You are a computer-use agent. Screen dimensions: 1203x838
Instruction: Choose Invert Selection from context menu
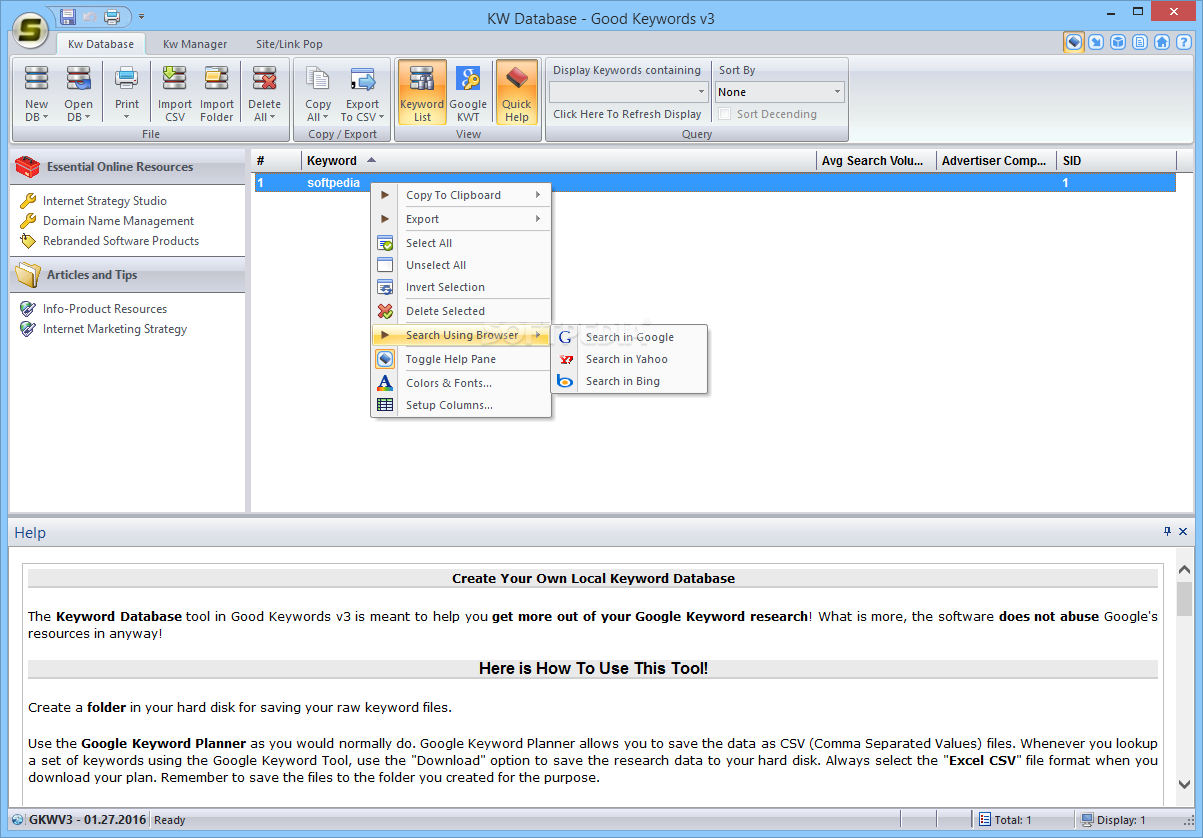point(461,287)
